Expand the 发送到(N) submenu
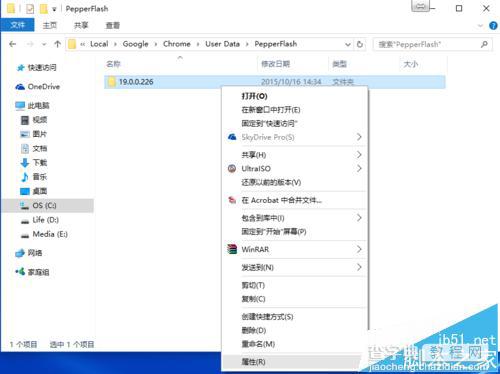This screenshot has width=500, height=374. pyautogui.click(x=295, y=267)
